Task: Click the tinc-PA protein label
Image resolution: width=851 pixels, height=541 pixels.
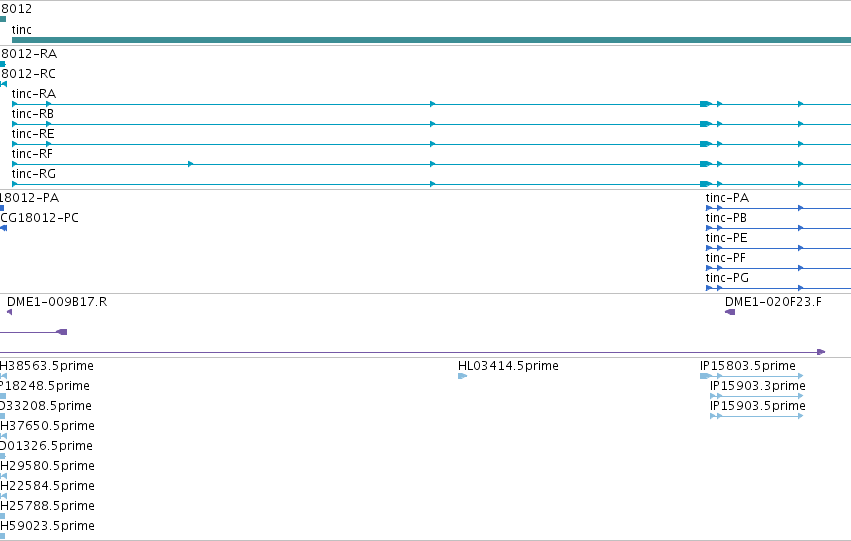Action: [727, 198]
